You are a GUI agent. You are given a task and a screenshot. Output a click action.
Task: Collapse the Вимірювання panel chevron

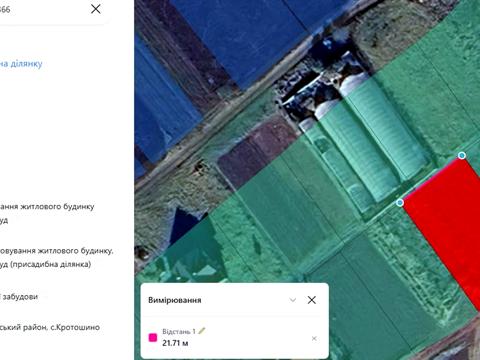pyautogui.click(x=293, y=300)
